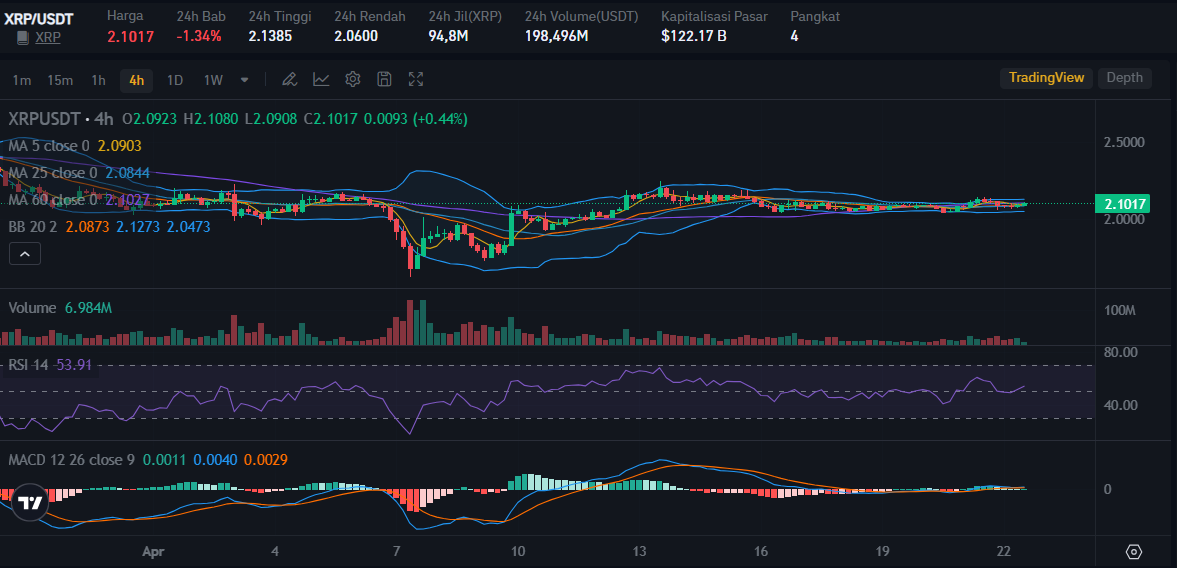
Task: Click the 24h Tinggi value 2.1385
Action: 270,36
